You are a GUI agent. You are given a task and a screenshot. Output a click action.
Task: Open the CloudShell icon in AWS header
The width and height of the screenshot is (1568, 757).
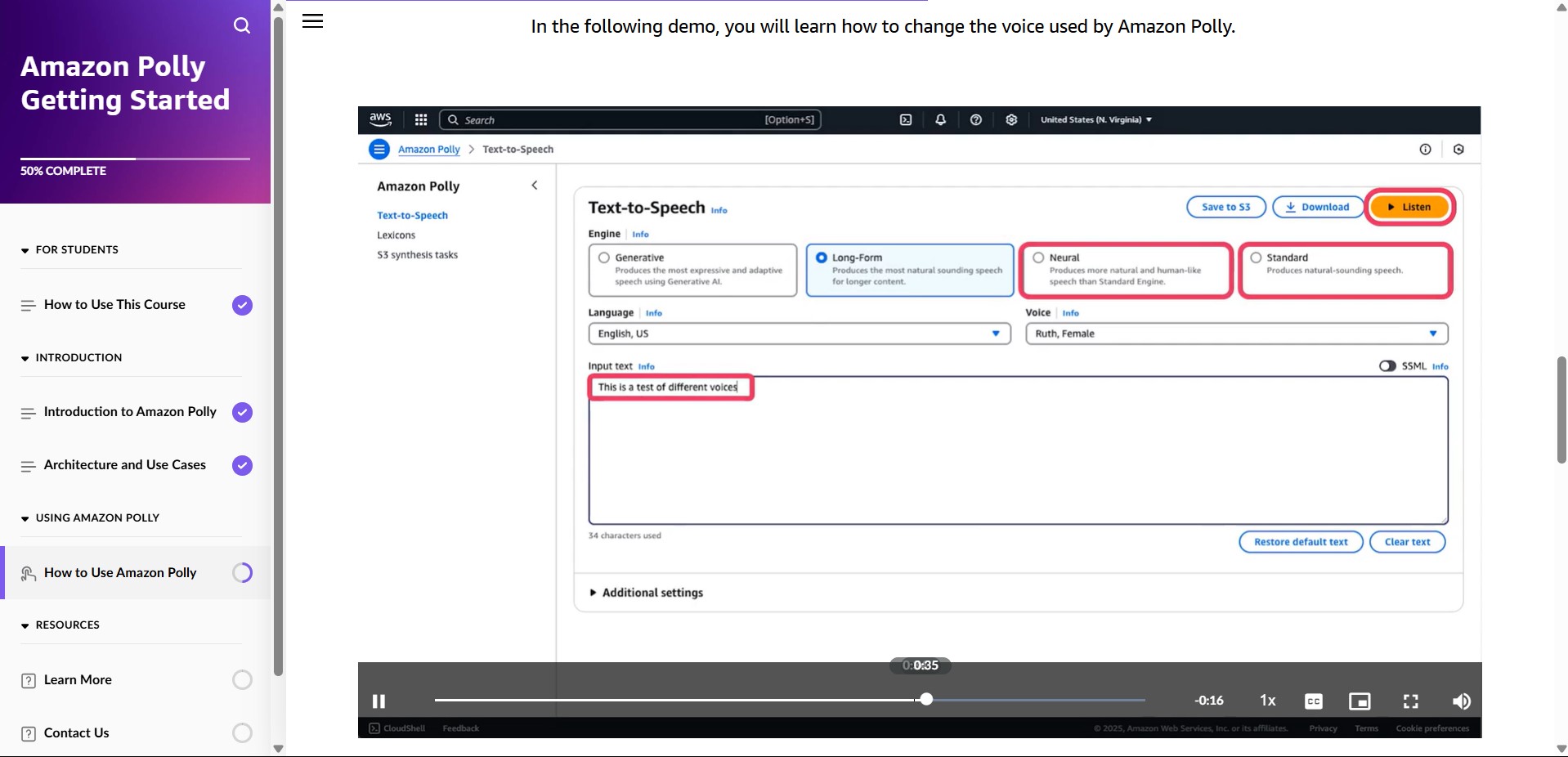click(x=906, y=119)
